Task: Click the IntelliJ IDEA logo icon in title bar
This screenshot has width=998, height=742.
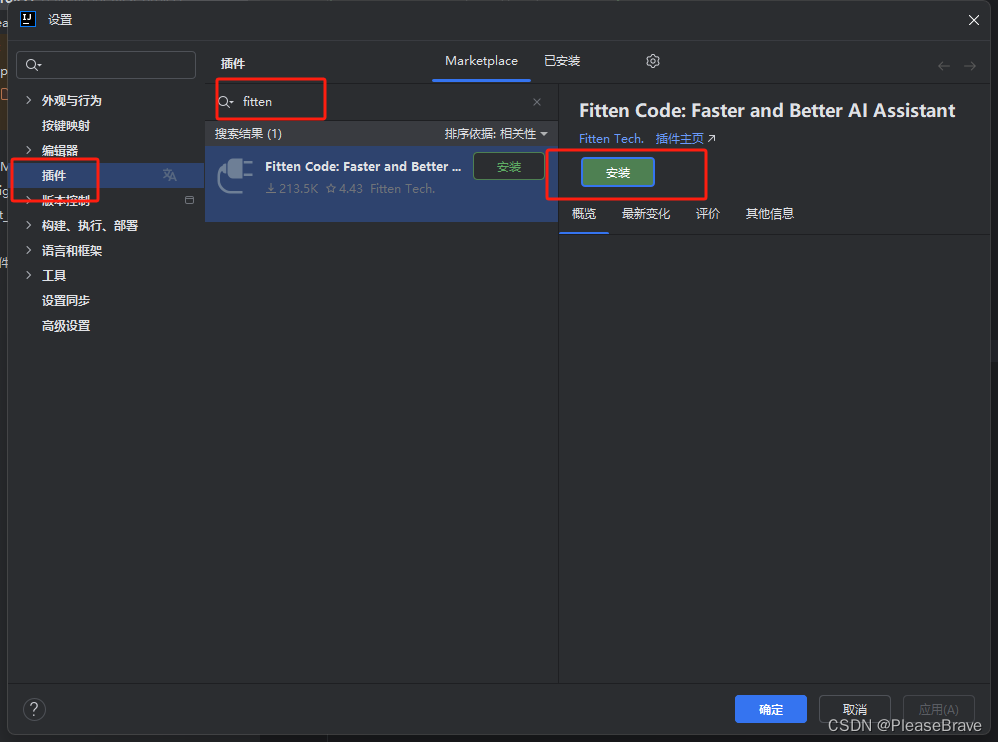Action: [x=28, y=19]
